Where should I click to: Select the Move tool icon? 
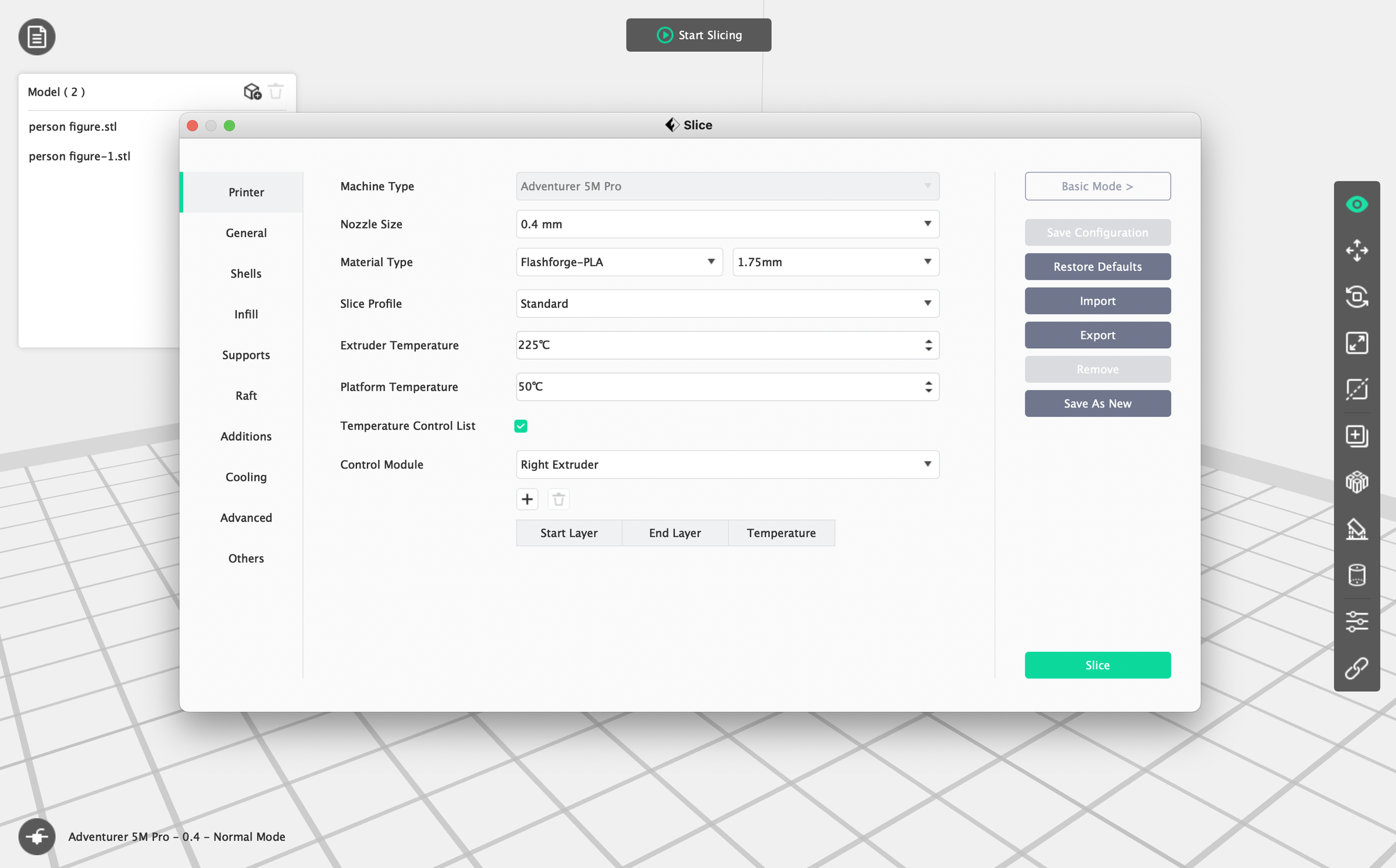point(1356,251)
